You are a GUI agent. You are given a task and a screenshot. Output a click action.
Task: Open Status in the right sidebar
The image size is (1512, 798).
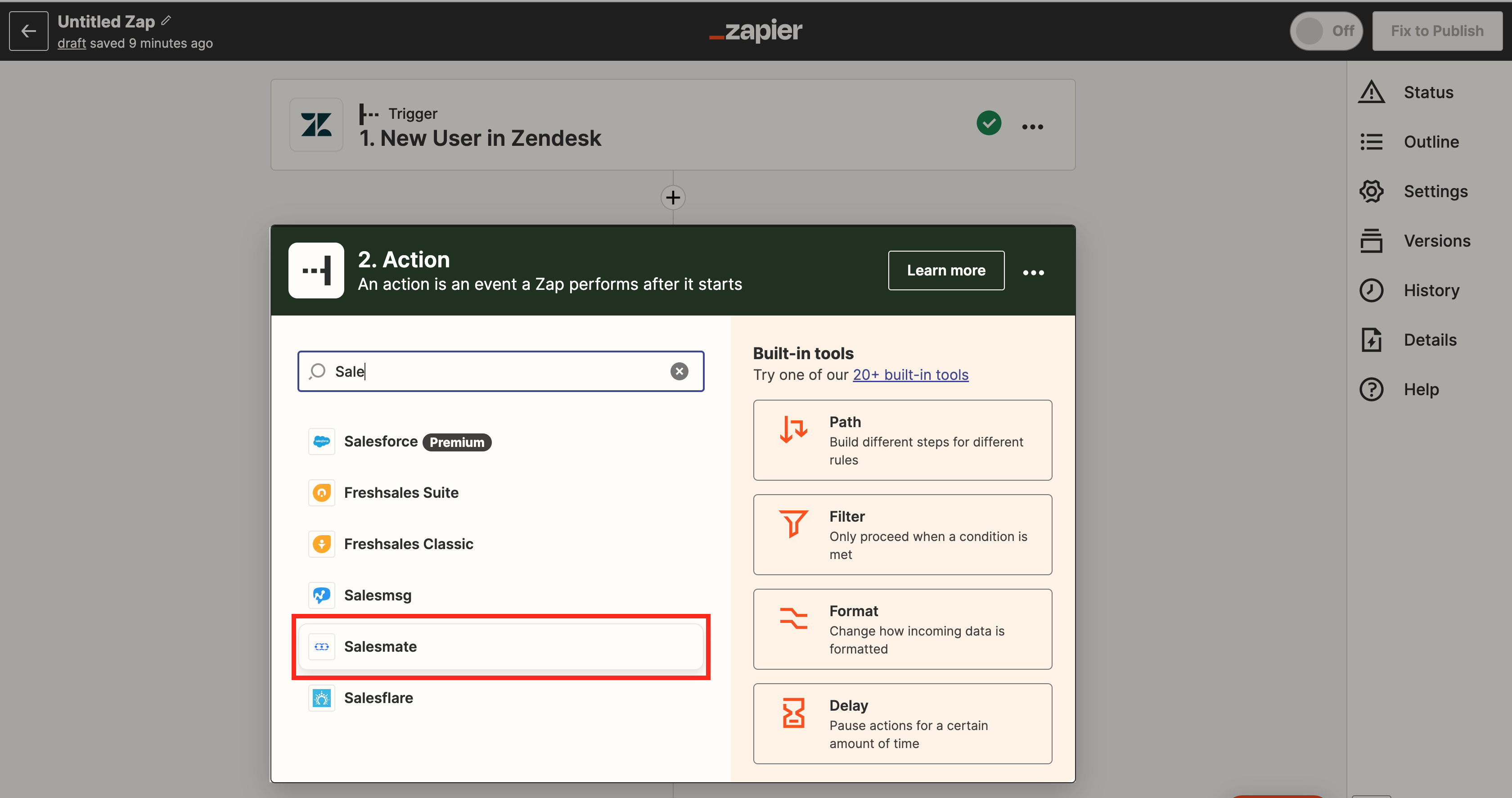tap(1430, 93)
